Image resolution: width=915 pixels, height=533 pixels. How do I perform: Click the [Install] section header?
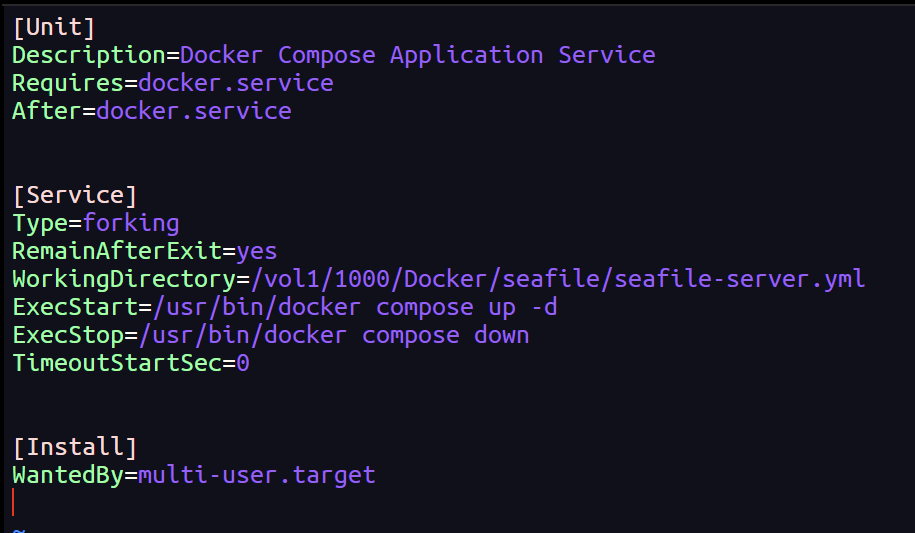(75, 447)
